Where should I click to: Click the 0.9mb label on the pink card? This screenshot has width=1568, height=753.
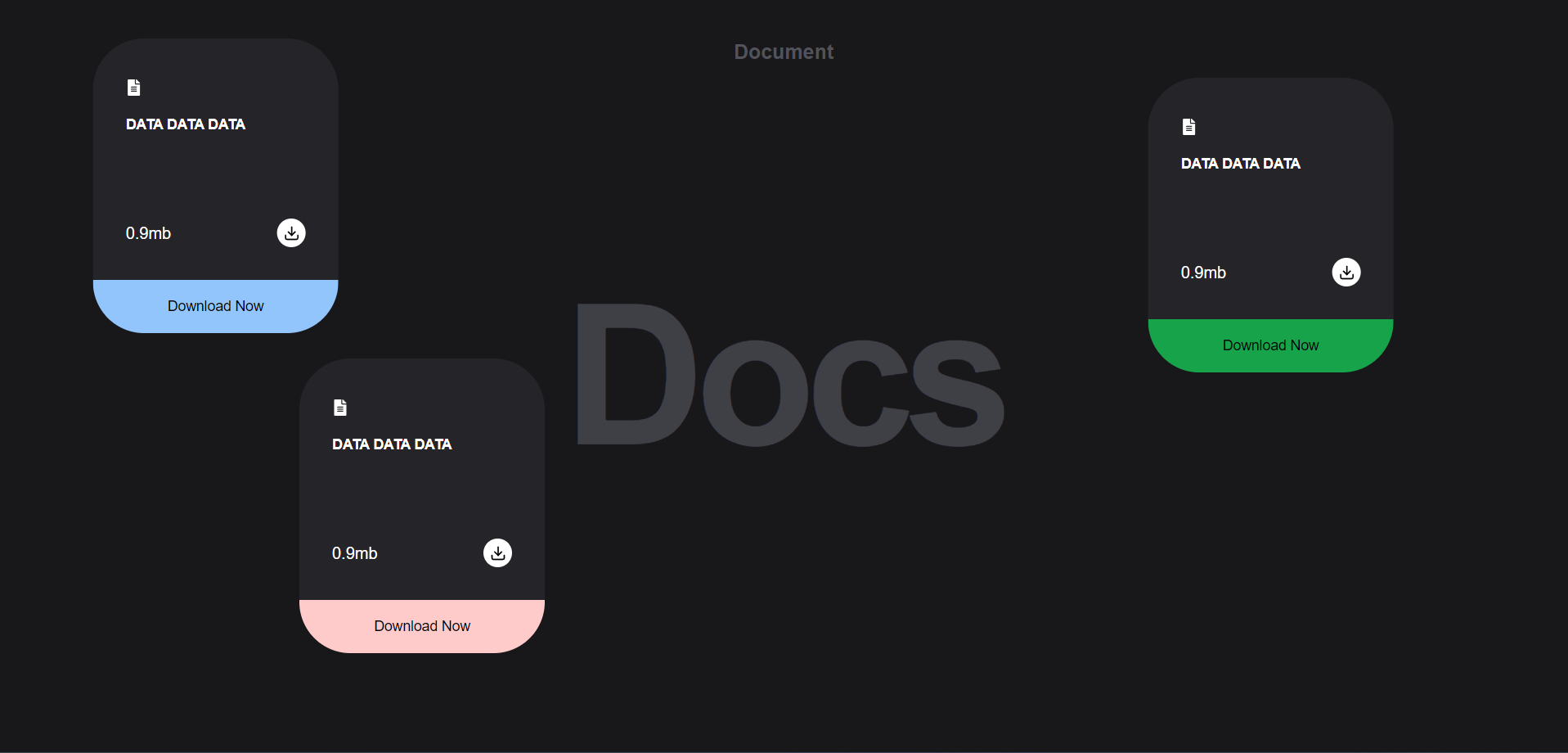[x=354, y=552]
